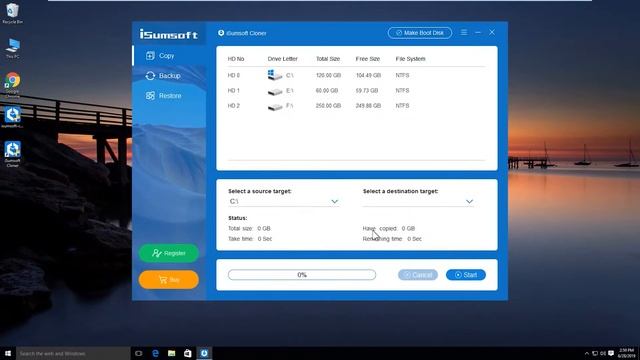Click the iSumsoft brand logo in sidebar
This screenshot has width=640, height=360.
tap(169, 34)
